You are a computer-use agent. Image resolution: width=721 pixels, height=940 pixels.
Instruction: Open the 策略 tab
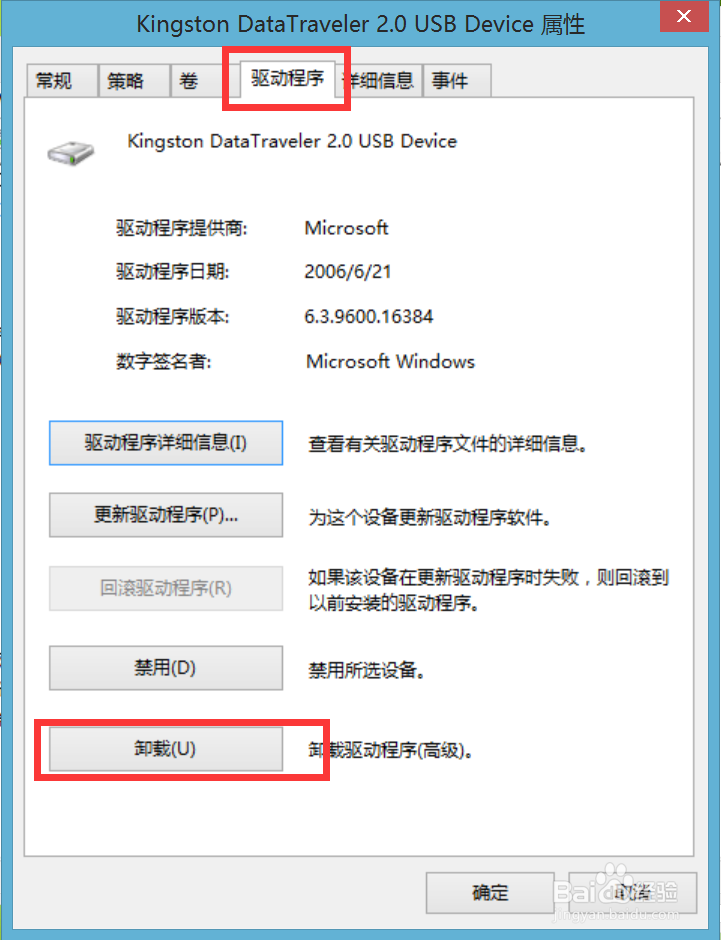[134, 80]
